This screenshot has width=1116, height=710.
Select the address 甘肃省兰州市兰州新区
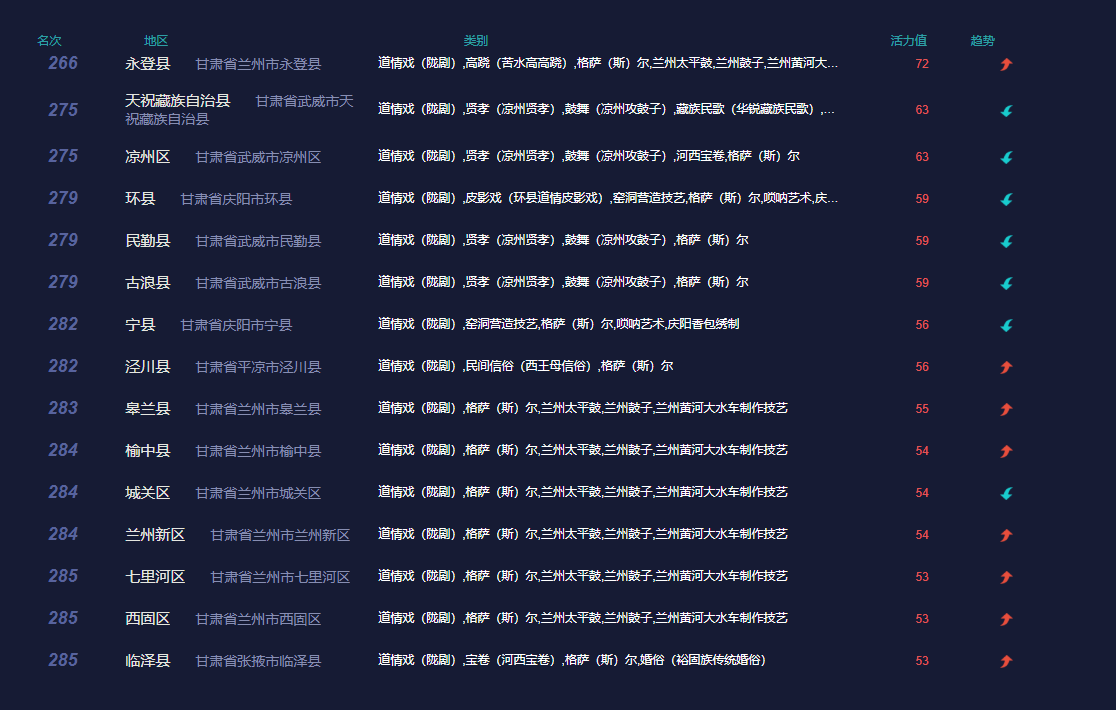pos(280,533)
